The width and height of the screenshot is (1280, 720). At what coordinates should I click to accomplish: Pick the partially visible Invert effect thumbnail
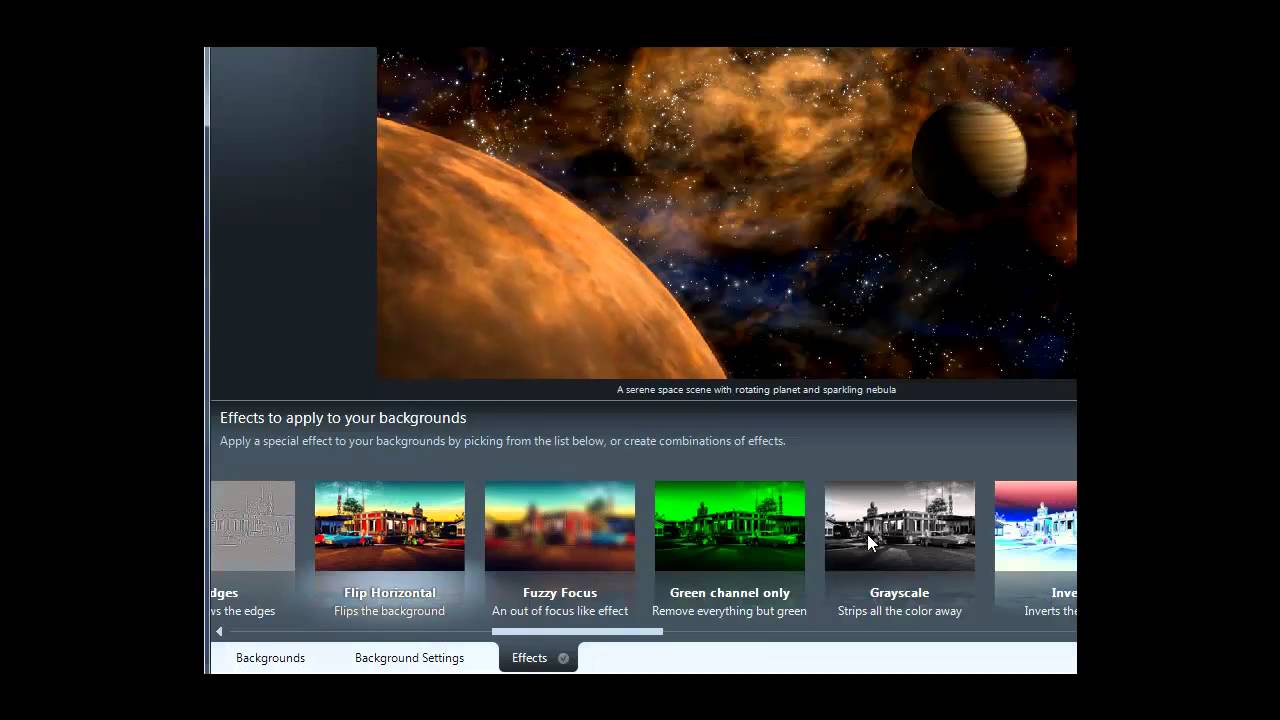1036,526
